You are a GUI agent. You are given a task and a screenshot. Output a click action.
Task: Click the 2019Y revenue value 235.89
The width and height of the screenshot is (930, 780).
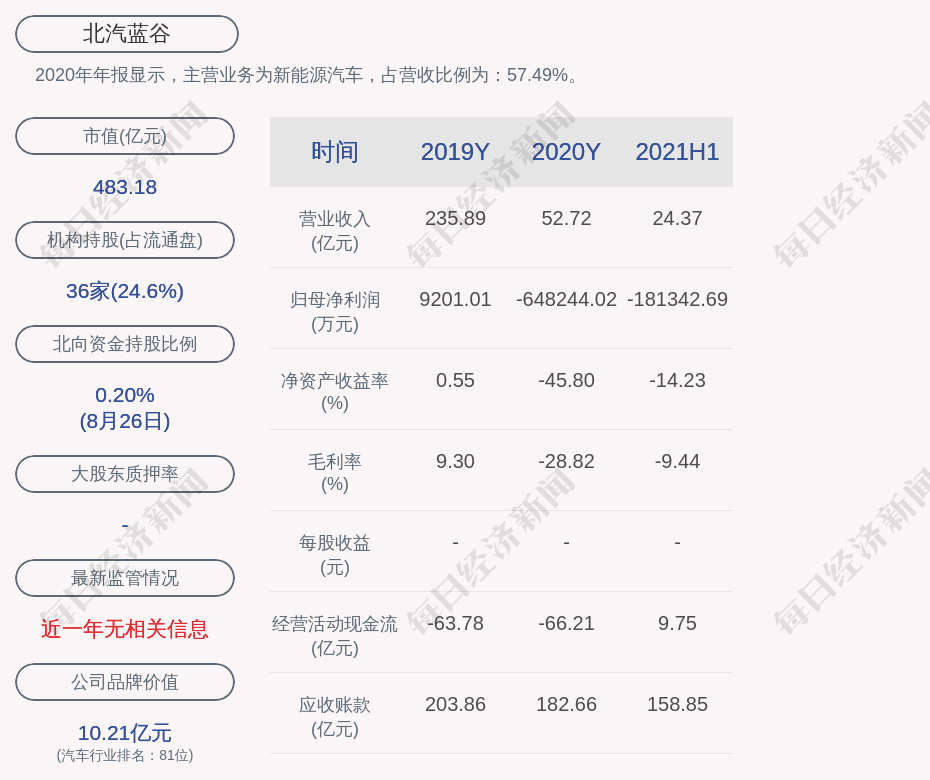point(455,218)
